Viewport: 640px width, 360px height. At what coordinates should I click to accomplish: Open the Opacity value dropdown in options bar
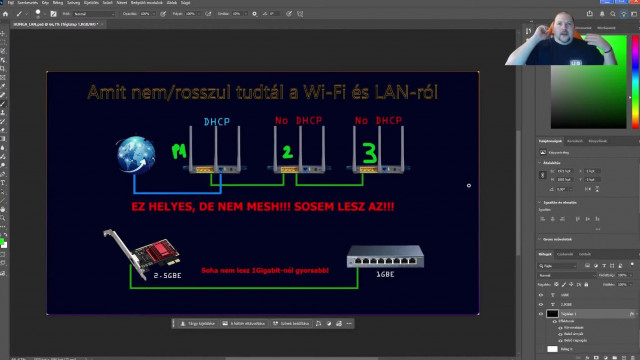pos(154,13)
